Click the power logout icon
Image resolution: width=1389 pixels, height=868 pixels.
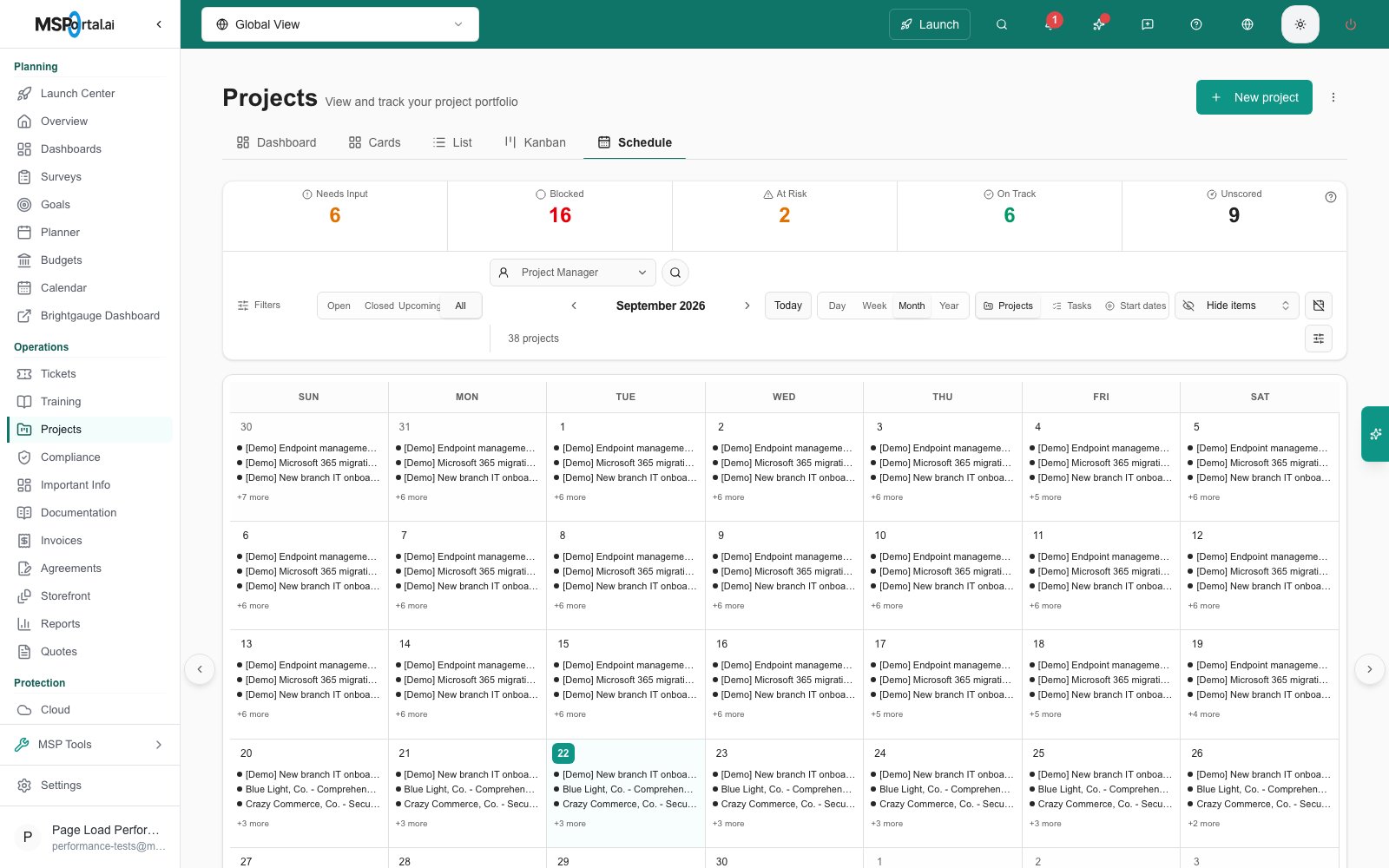click(1351, 24)
